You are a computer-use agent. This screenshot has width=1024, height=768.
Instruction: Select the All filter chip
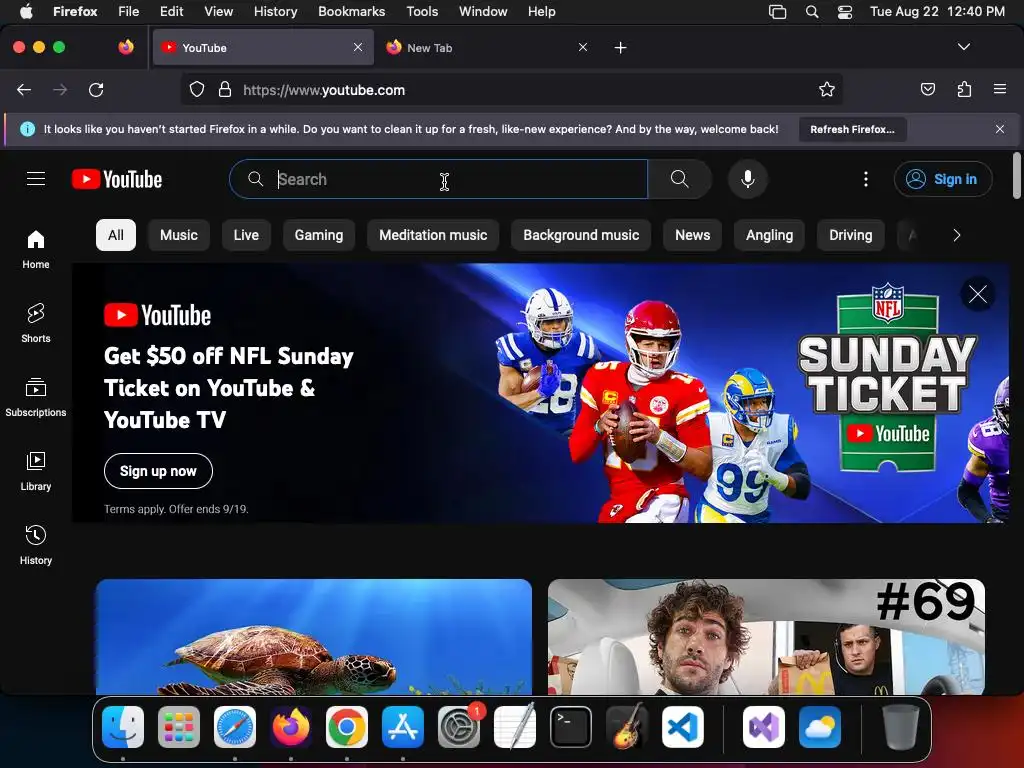click(x=116, y=235)
